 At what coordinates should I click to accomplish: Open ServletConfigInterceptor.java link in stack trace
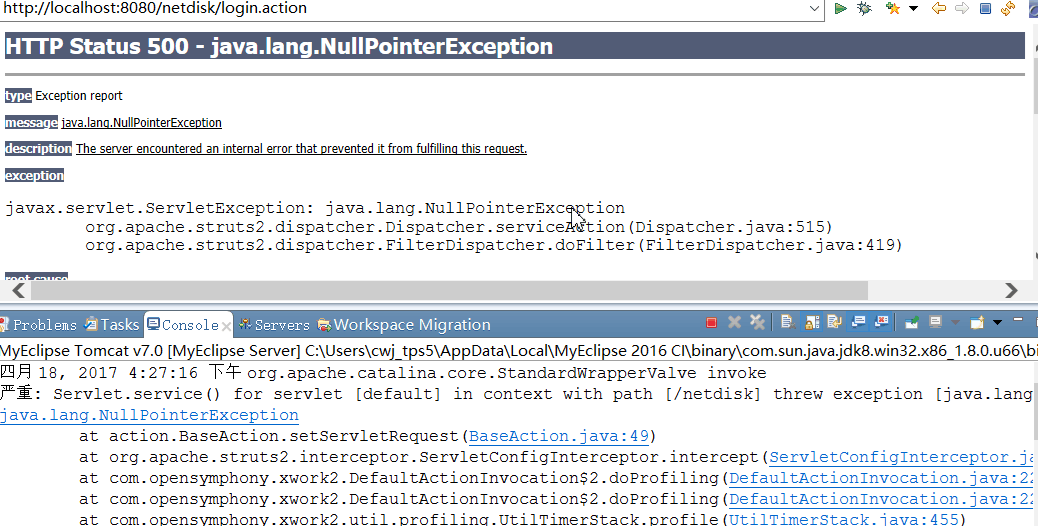click(x=900, y=457)
